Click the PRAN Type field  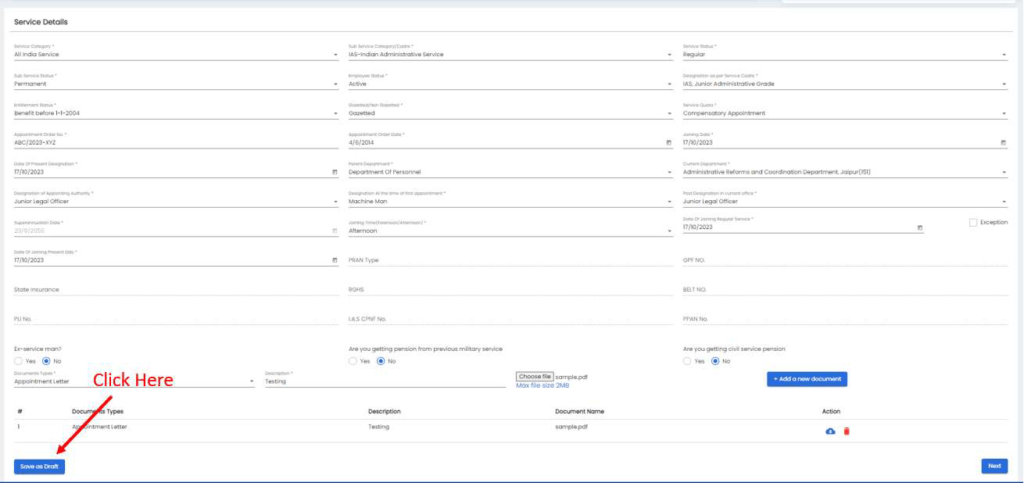pyautogui.click(x=510, y=260)
